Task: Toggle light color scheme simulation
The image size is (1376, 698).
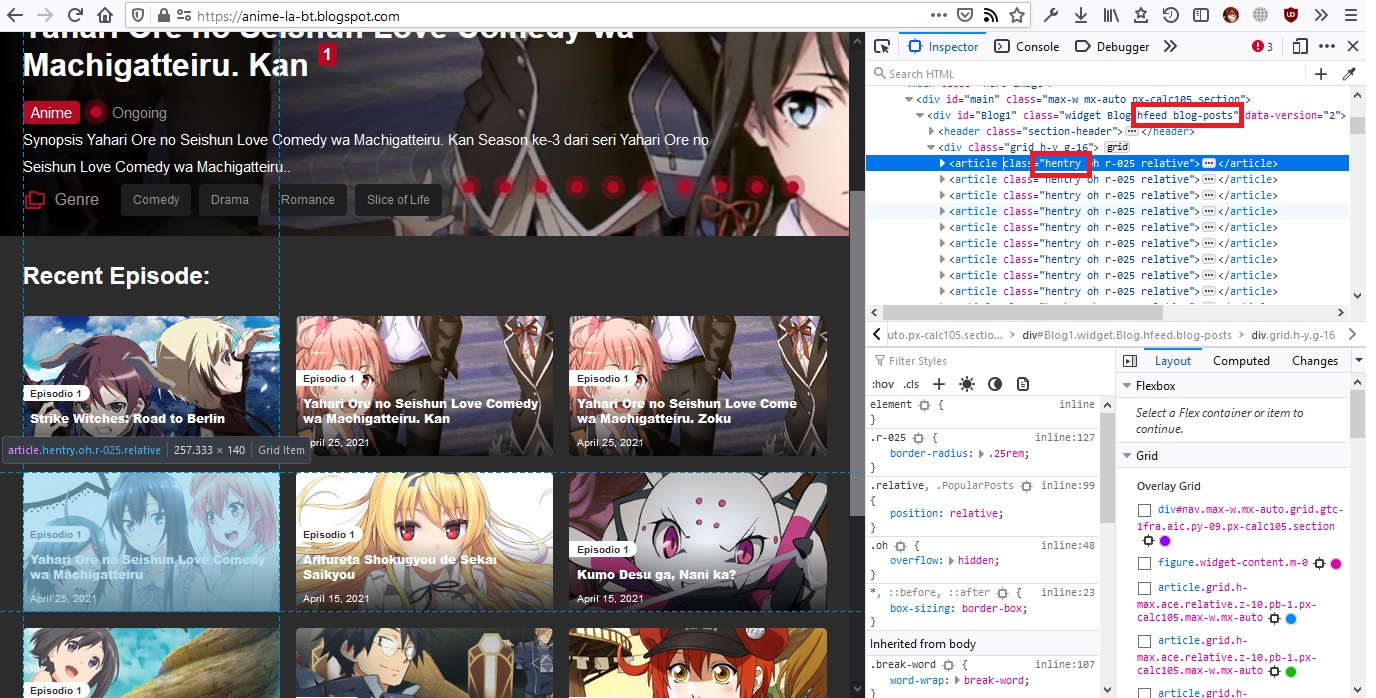Action: click(967, 384)
